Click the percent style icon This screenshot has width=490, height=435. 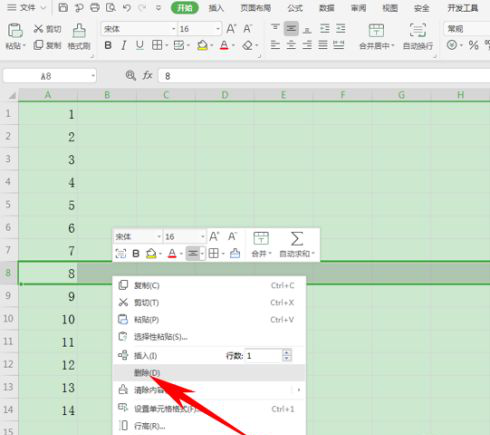(473, 45)
